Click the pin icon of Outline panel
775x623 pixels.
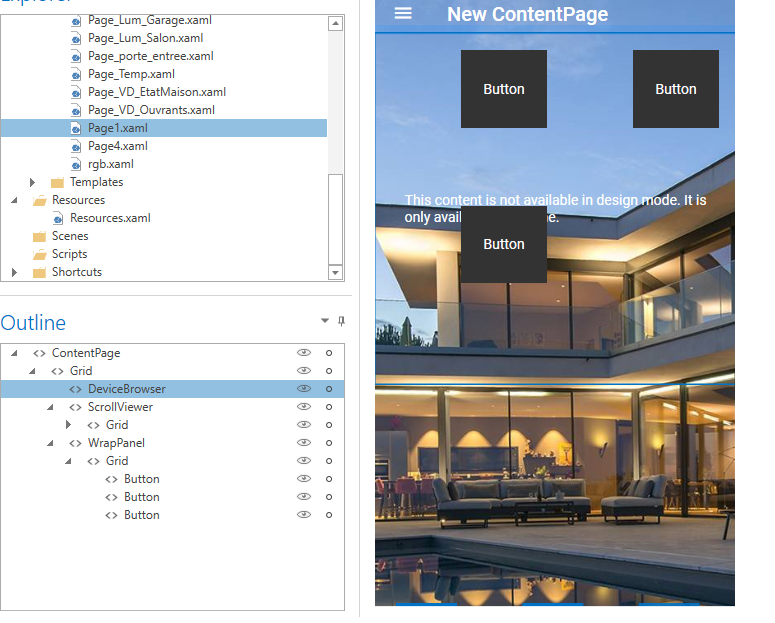(341, 321)
